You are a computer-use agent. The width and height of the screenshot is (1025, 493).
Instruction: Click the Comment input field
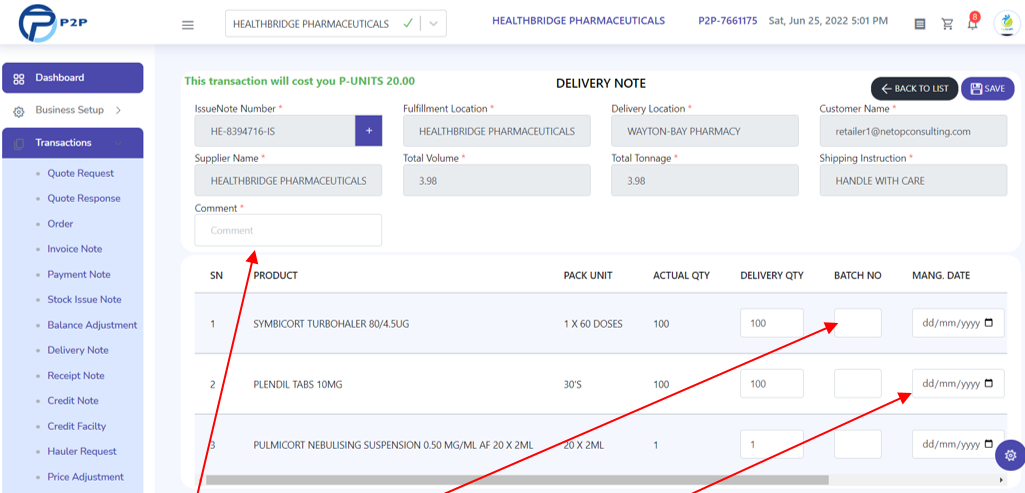(x=288, y=230)
